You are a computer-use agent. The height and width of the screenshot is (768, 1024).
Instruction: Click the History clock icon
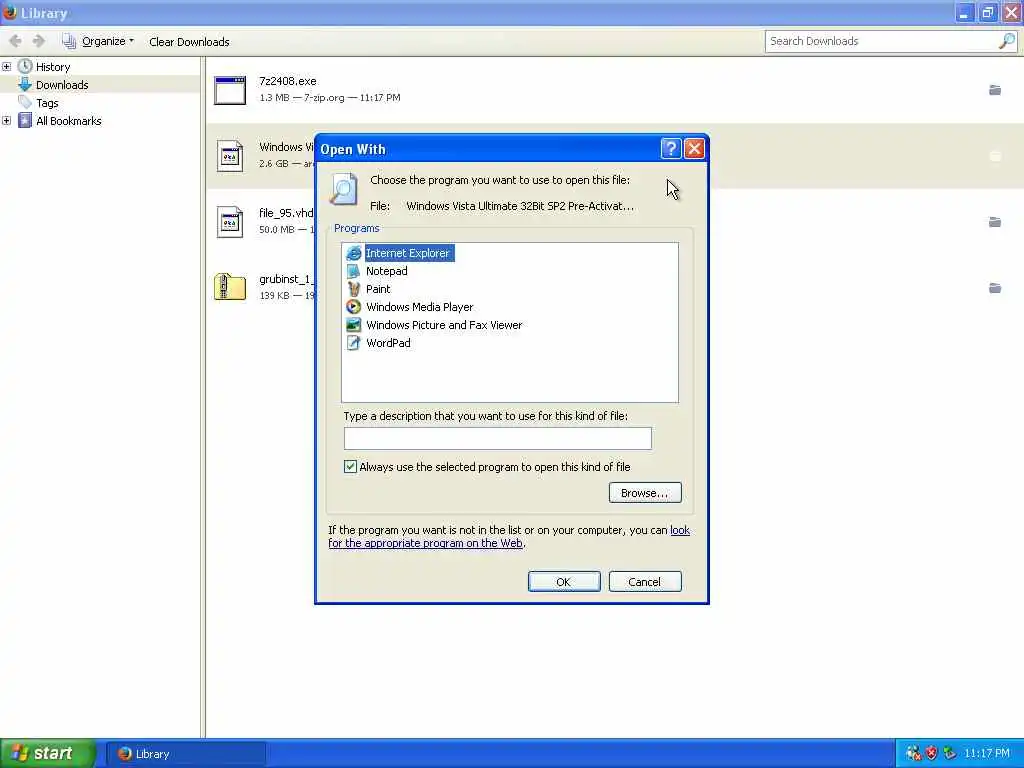tap(25, 66)
